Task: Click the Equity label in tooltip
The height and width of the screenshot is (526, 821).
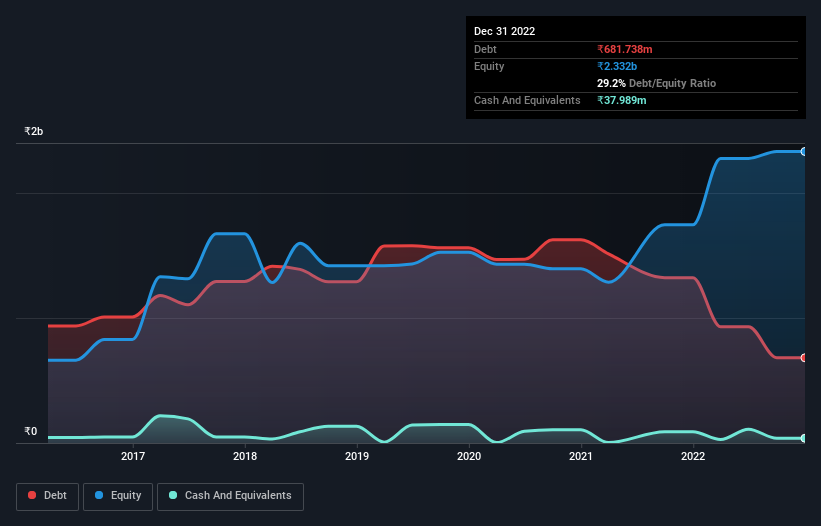Action: [x=489, y=66]
